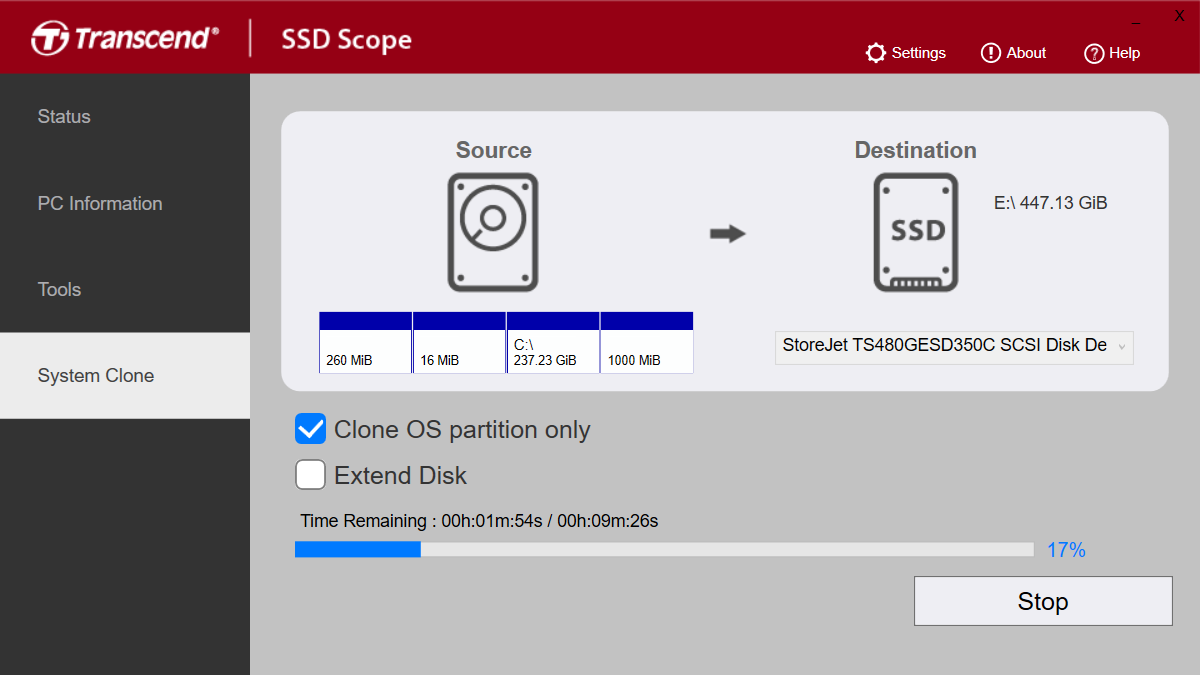Click the SSD Scope title

(346, 40)
